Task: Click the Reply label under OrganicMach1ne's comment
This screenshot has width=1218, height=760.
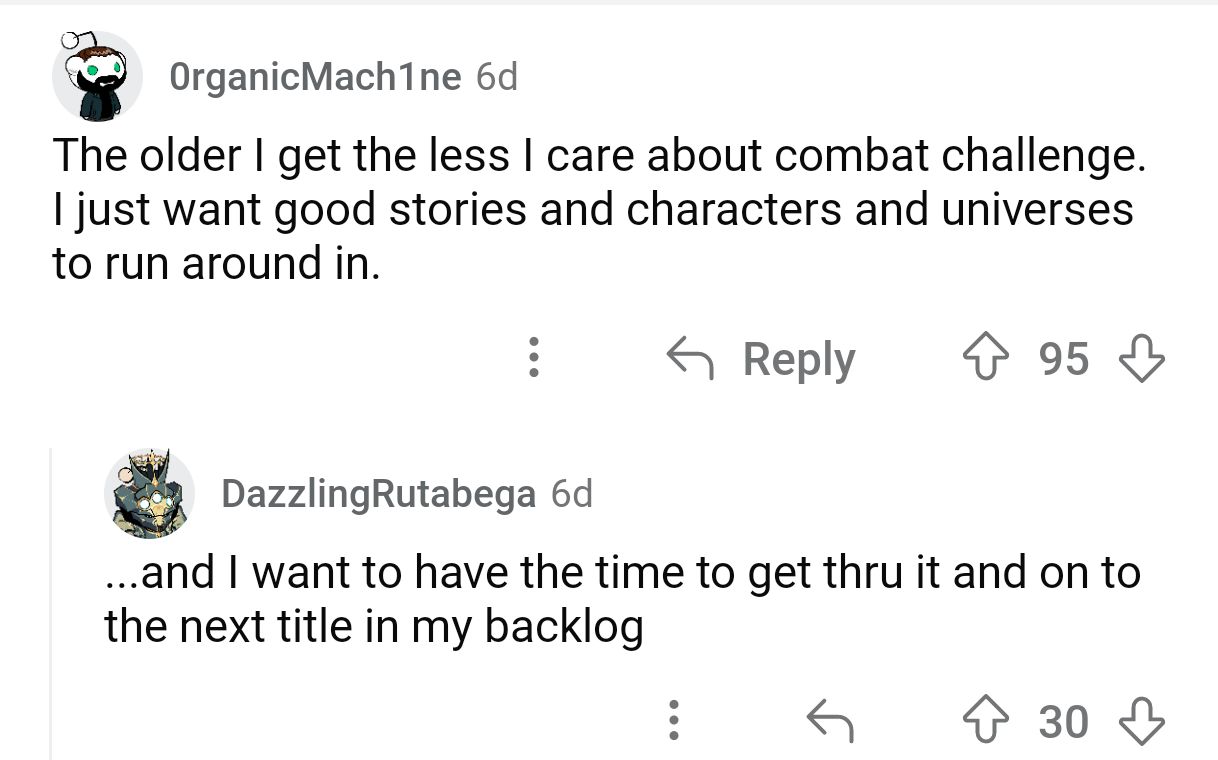Action: pos(798,359)
